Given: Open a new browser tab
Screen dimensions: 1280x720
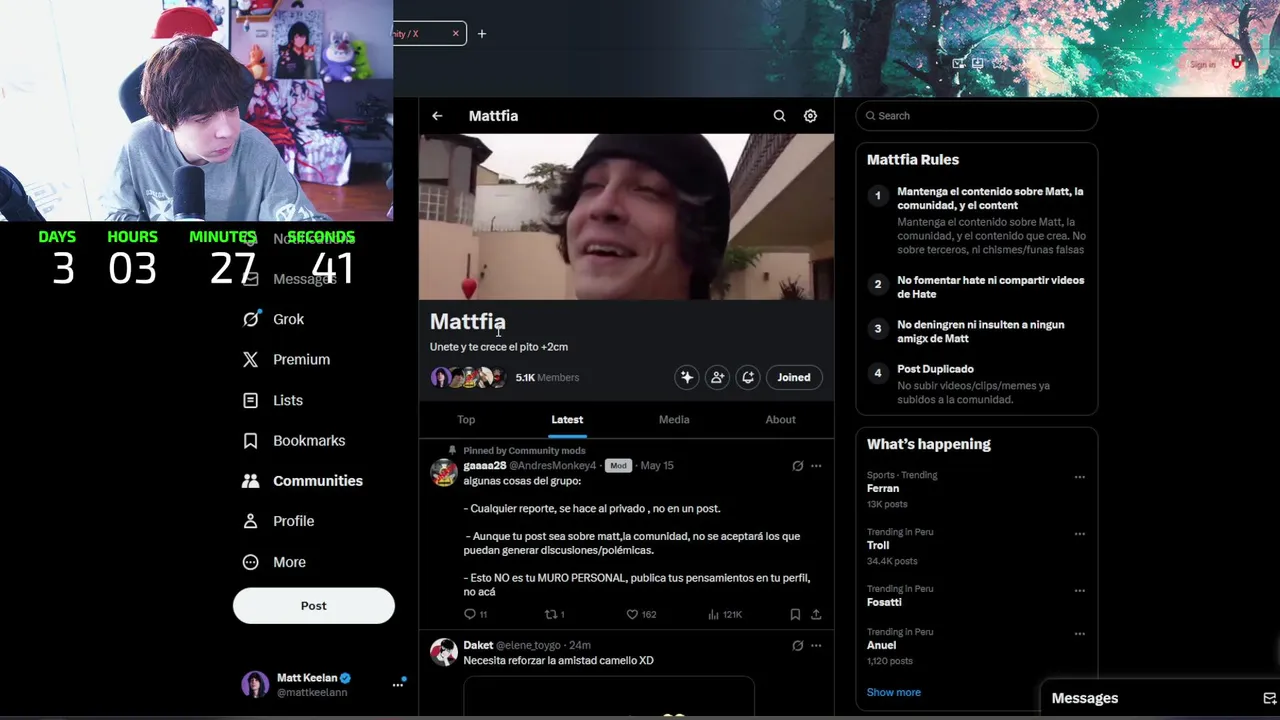Looking at the screenshot, I should (x=481, y=34).
